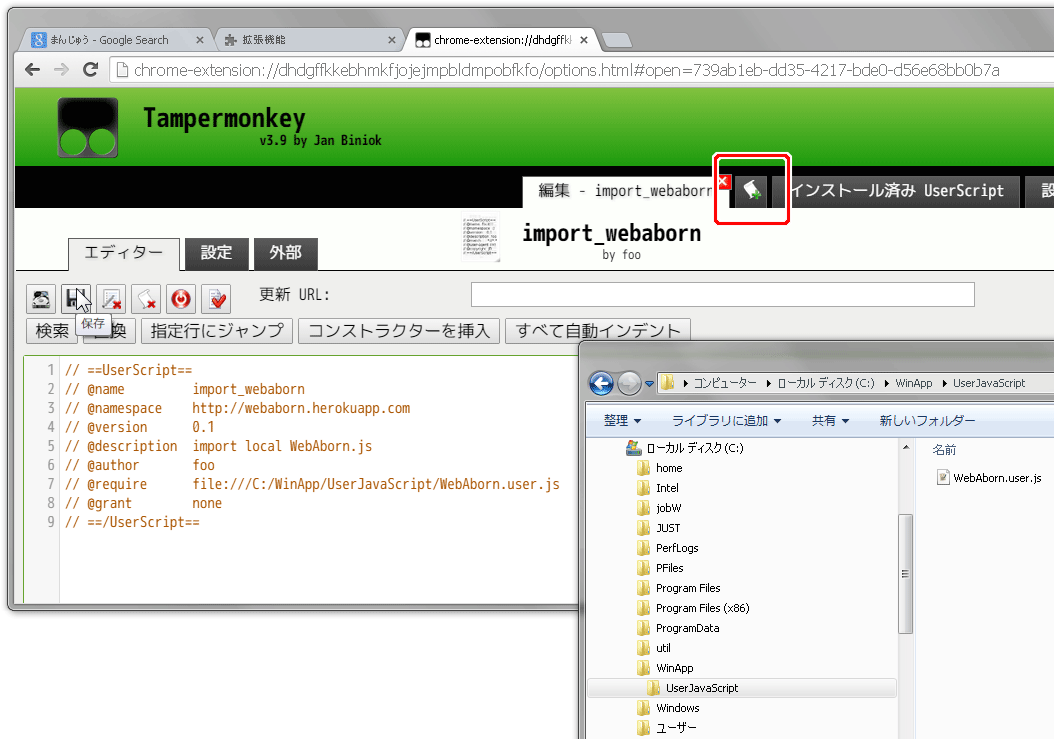This screenshot has width=1054, height=739.
Task: Click the syntax check icon with red checkmark
Action: tap(216, 299)
